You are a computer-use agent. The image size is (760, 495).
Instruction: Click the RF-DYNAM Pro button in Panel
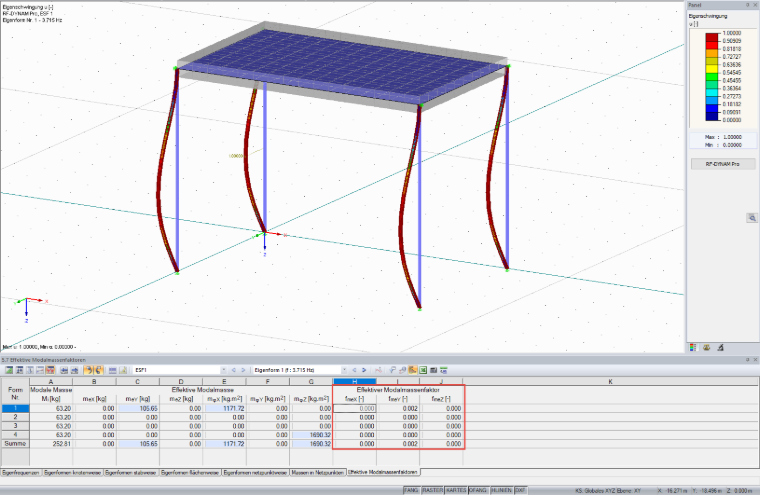[x=723, y=164]
